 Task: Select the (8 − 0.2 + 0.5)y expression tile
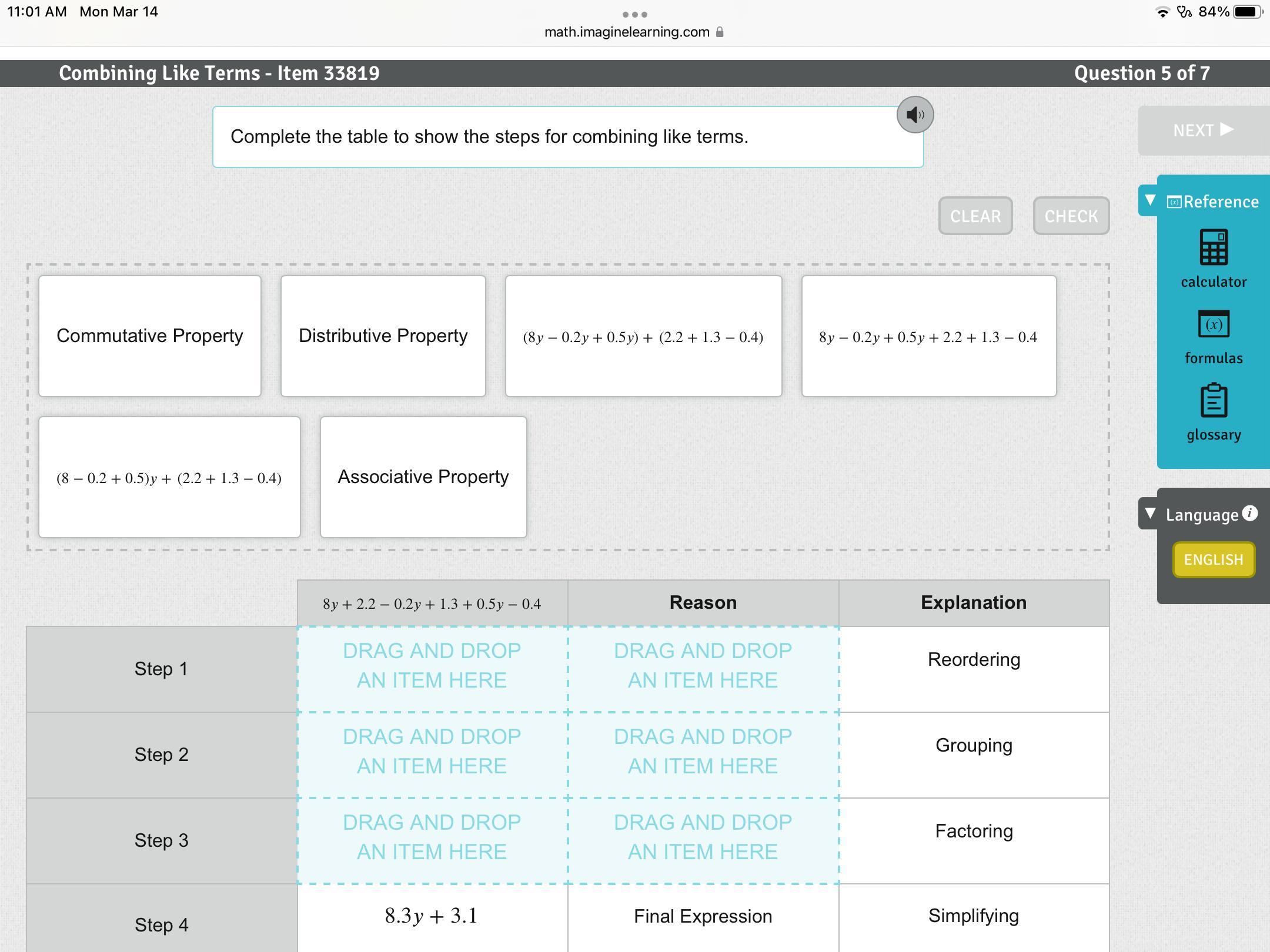(x=169, y=477)
